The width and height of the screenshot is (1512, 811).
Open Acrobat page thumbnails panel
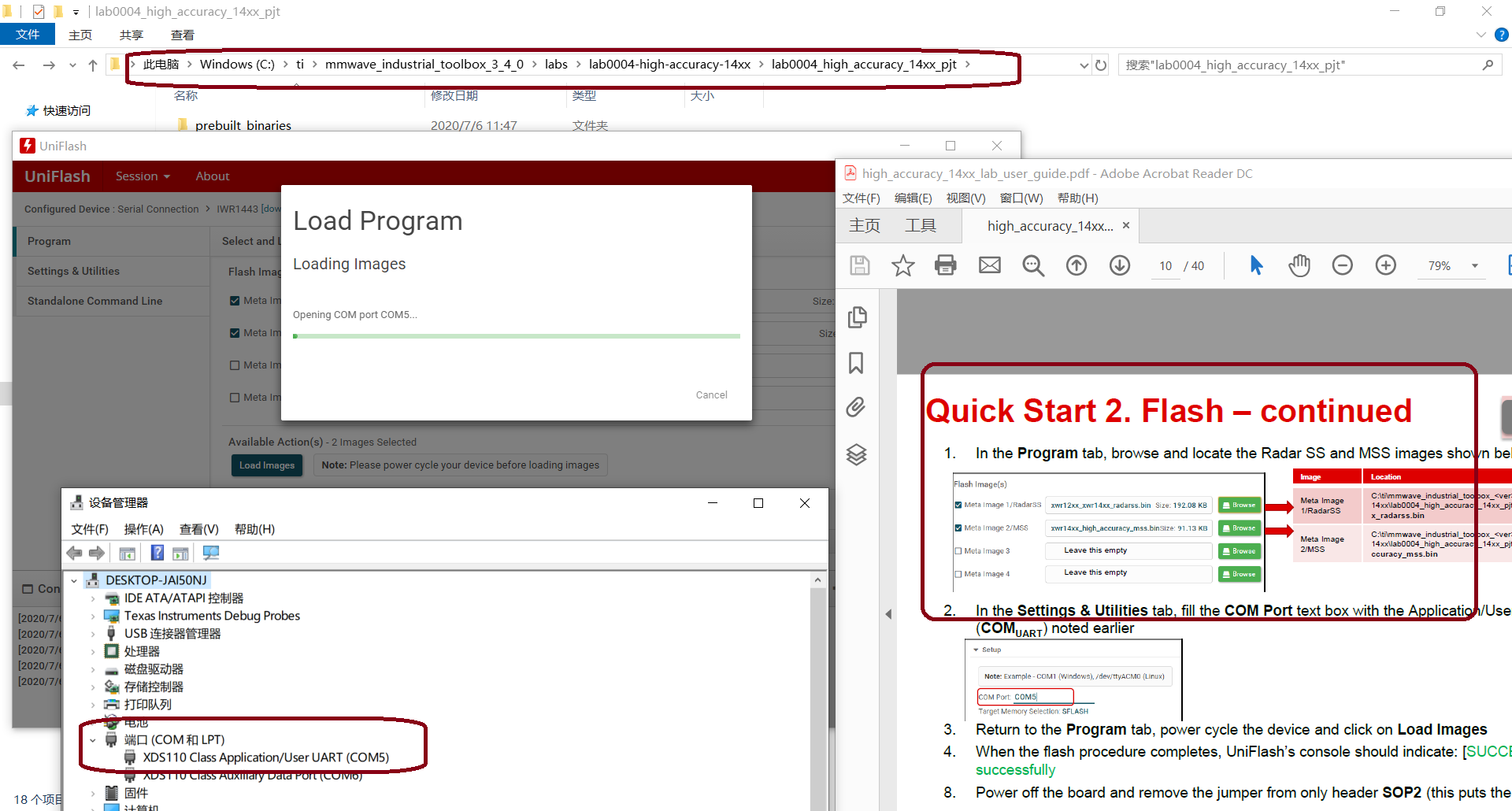click(857, 317)
